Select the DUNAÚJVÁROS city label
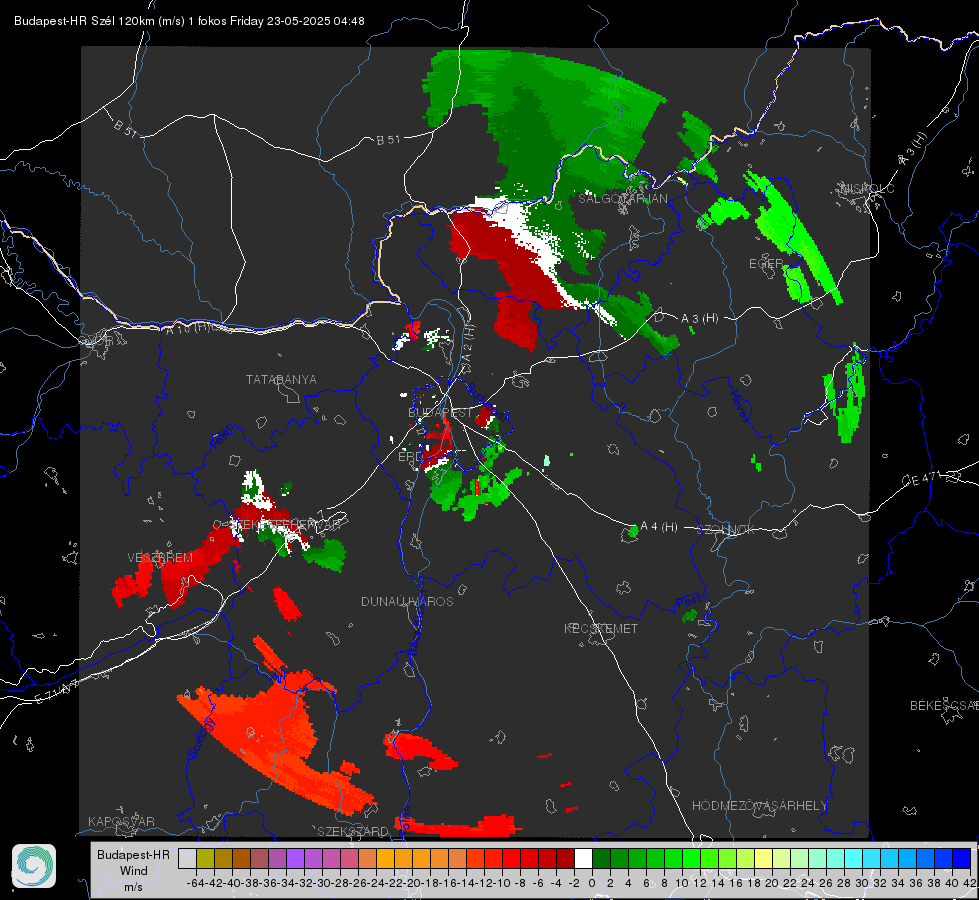 (x=407, y=601)
